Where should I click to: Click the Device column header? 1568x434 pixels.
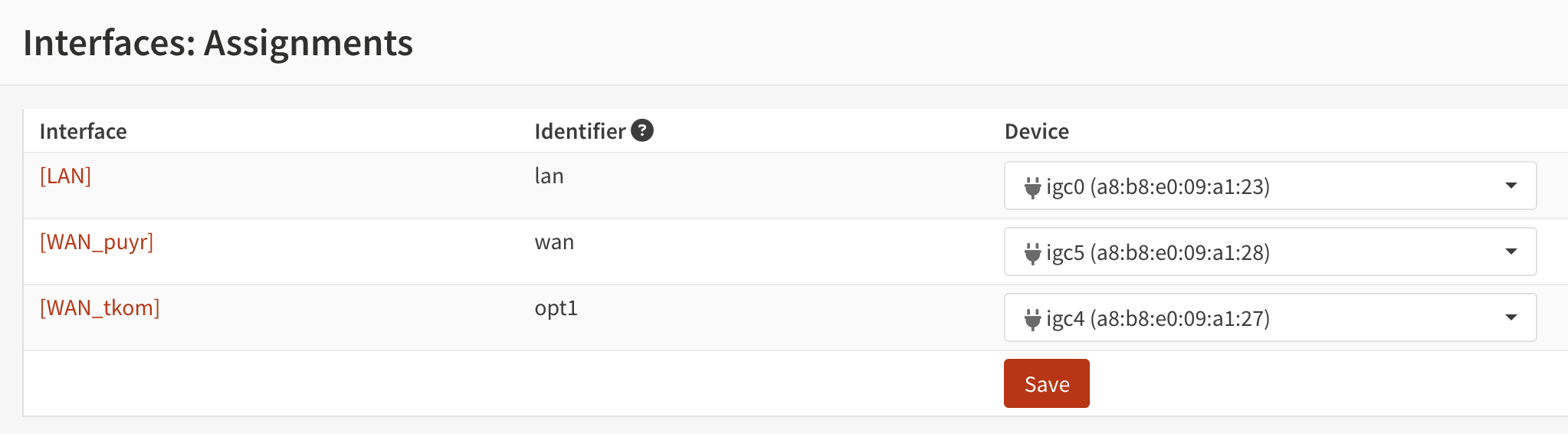coord(1036,131)
